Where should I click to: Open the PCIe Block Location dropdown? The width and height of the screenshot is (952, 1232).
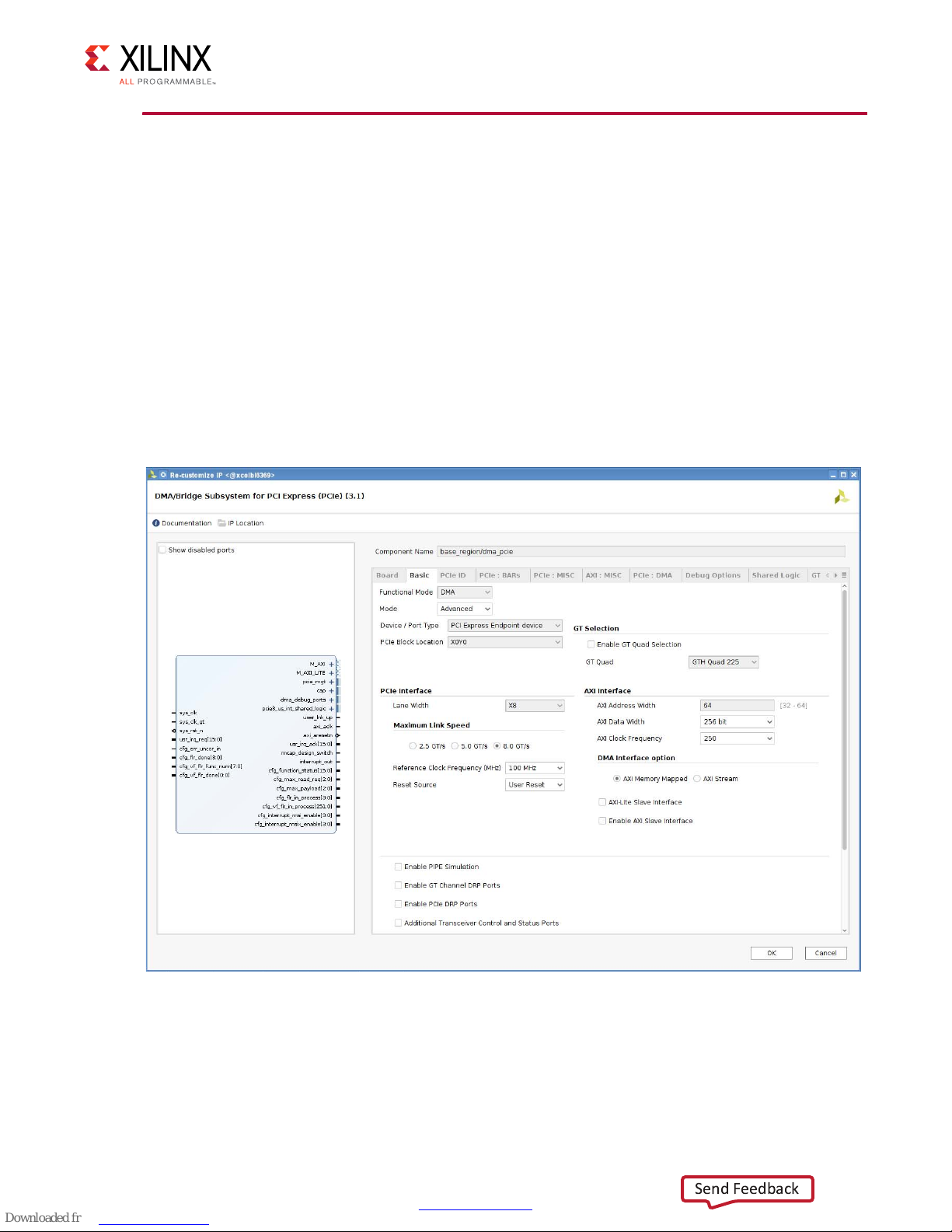tap(505, 642)
